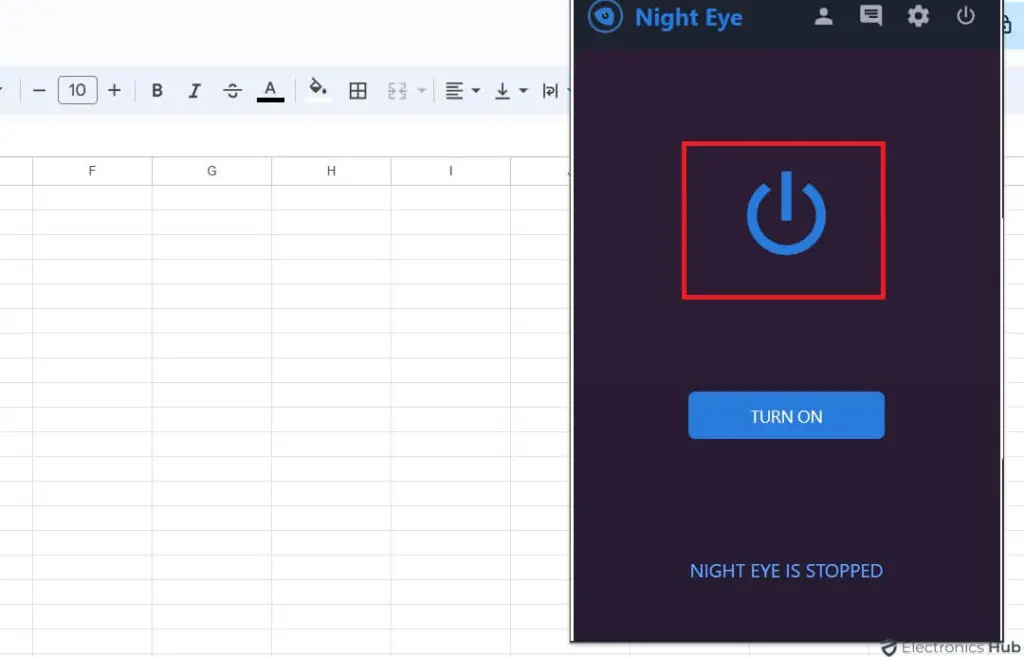The height and width of the screenshot is (657, 1024).
Task: Select column F header
Action: (x=92, y=171)
